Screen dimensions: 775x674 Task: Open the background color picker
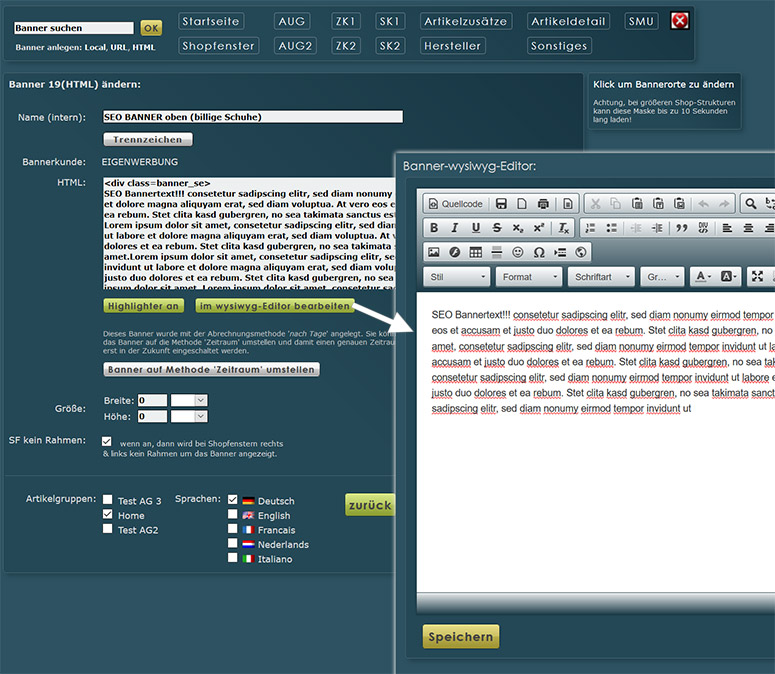tap(729, 277)
